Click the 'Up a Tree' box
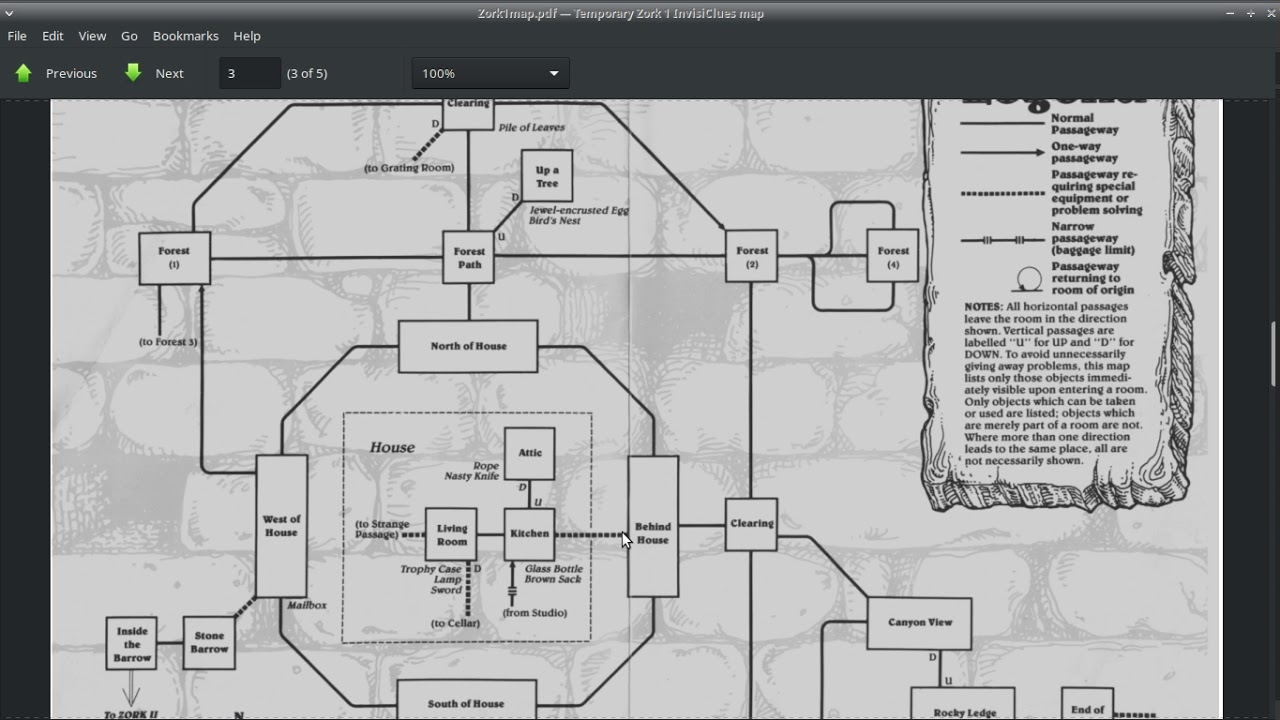Viewport: 1280px width, 720px height. (x=547, y=177)
